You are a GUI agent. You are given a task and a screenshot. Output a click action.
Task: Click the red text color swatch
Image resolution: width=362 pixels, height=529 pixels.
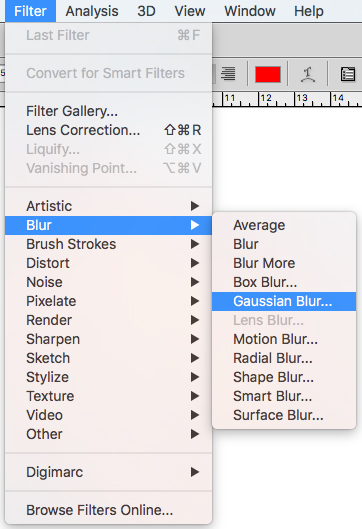[x=268, y=74]
